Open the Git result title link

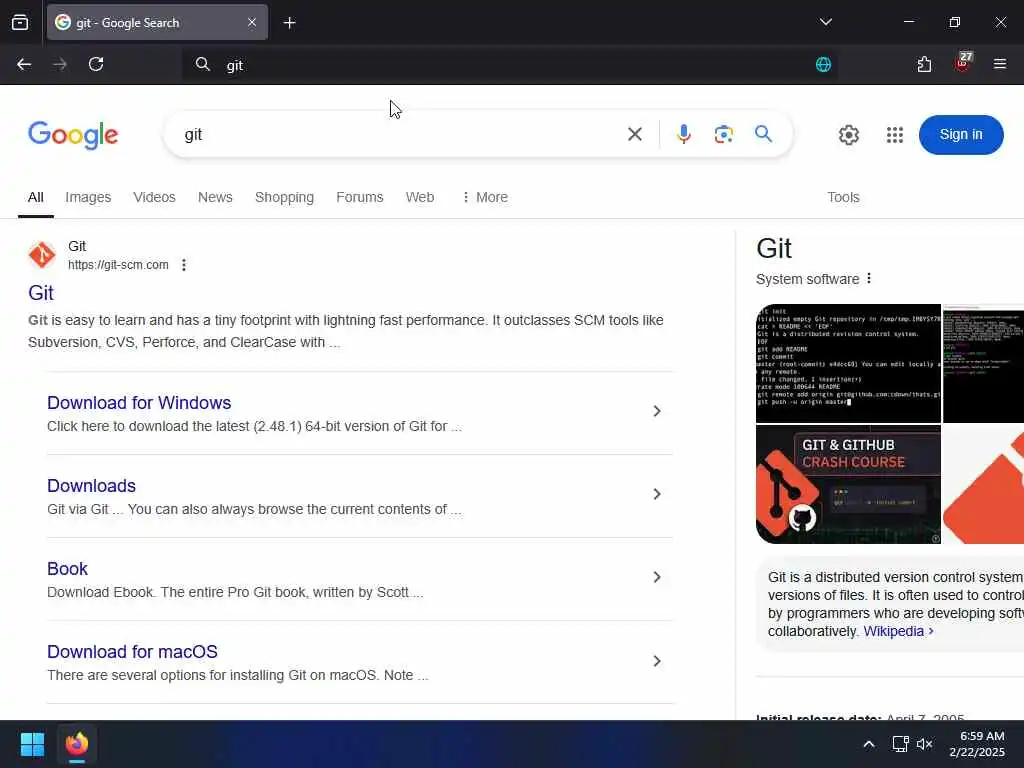[x=40, y=293]
